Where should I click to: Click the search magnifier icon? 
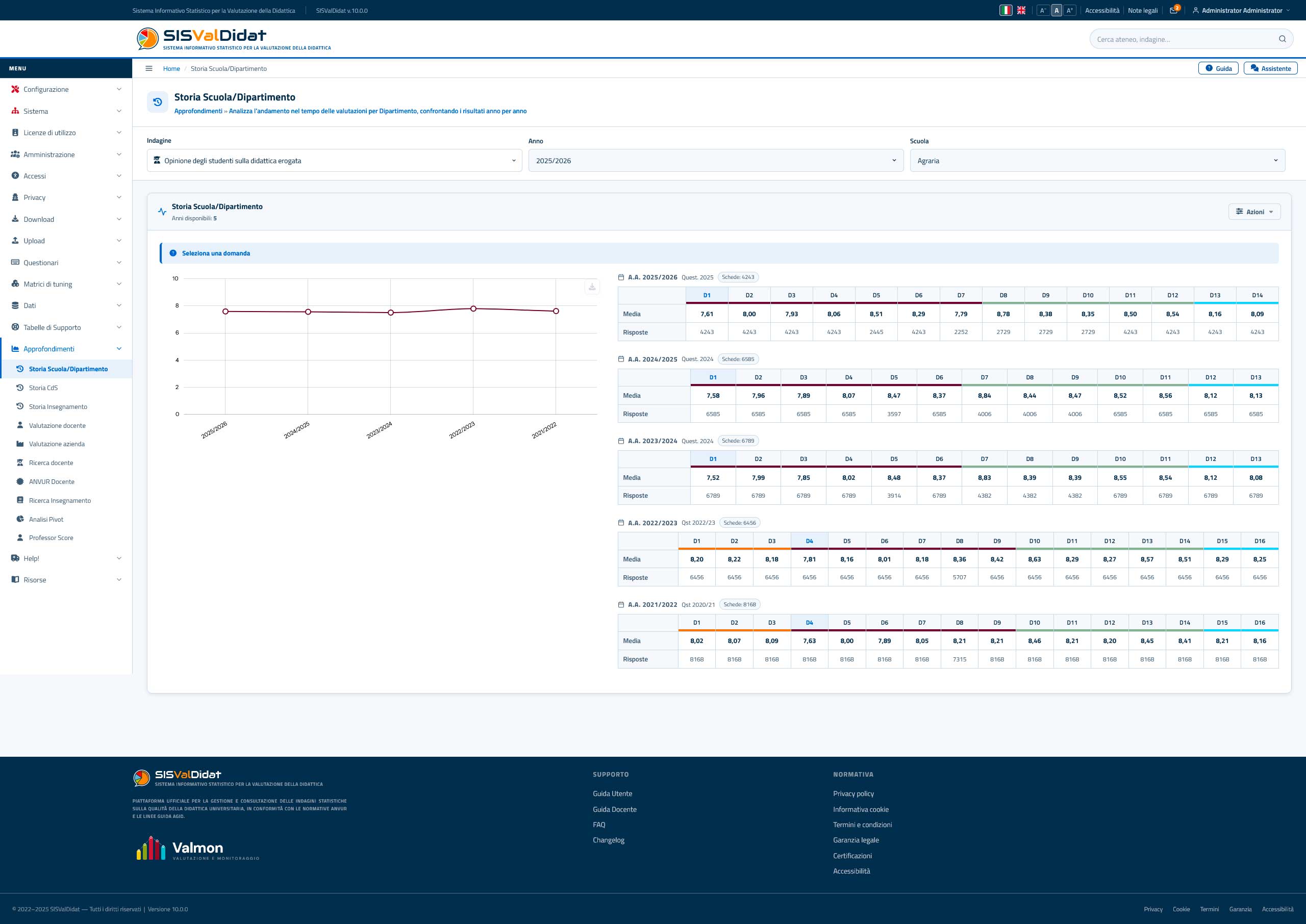1282,39
